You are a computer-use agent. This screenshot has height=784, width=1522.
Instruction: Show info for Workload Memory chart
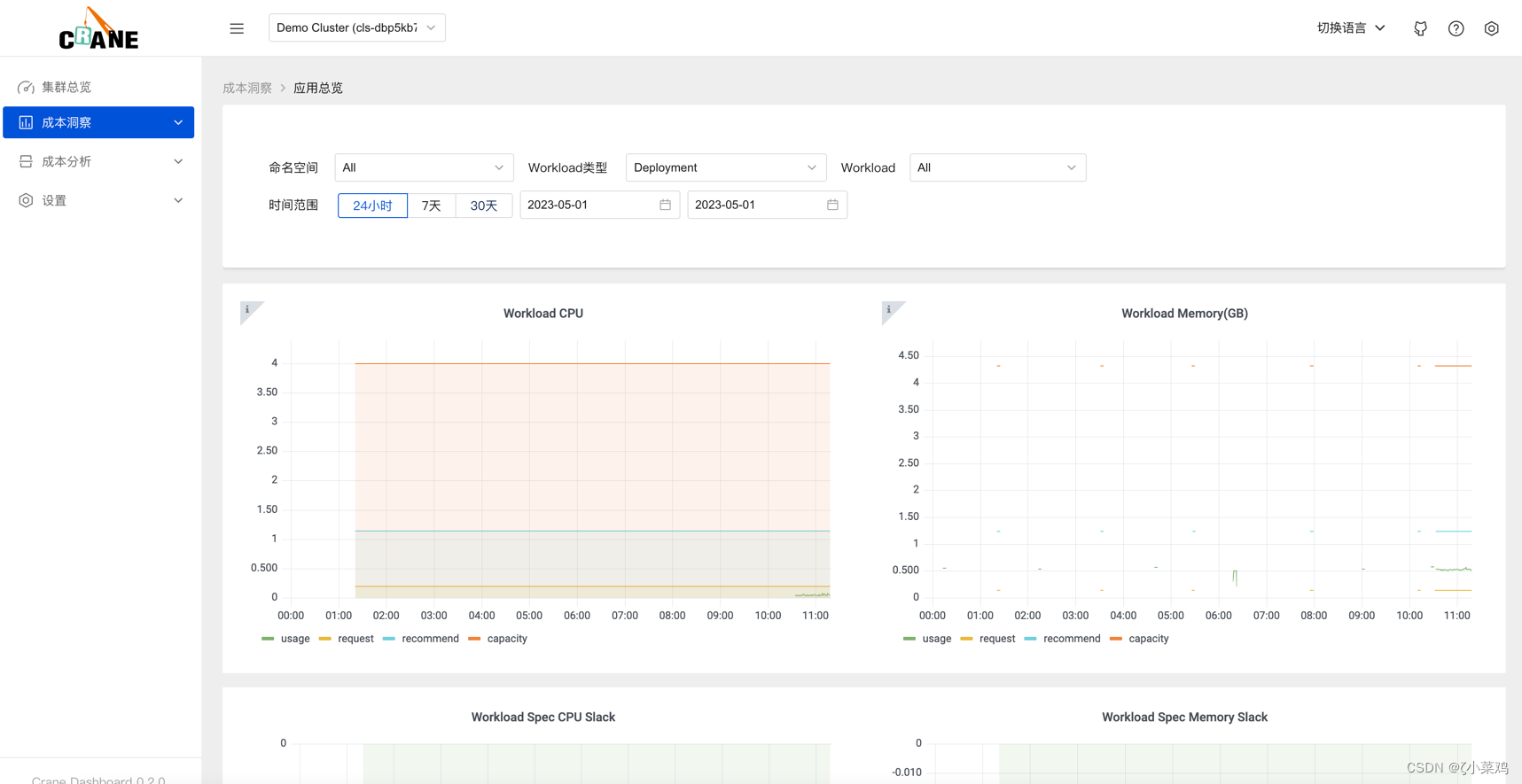click(890, 311)
